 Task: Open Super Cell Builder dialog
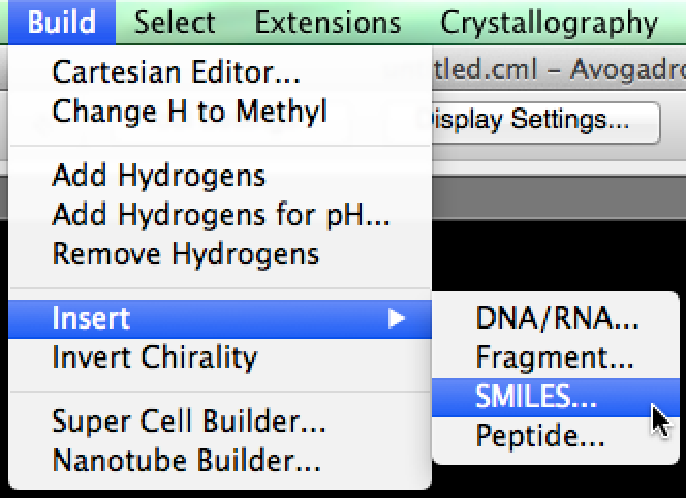189,422
